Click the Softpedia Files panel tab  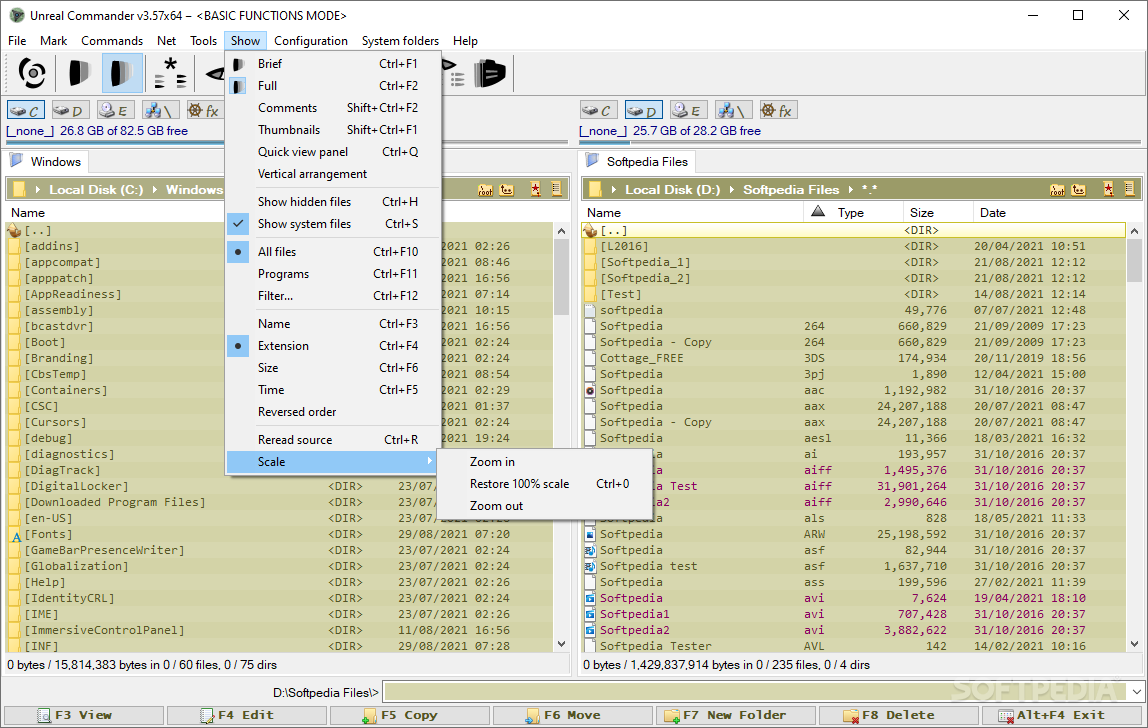(638, 161)
